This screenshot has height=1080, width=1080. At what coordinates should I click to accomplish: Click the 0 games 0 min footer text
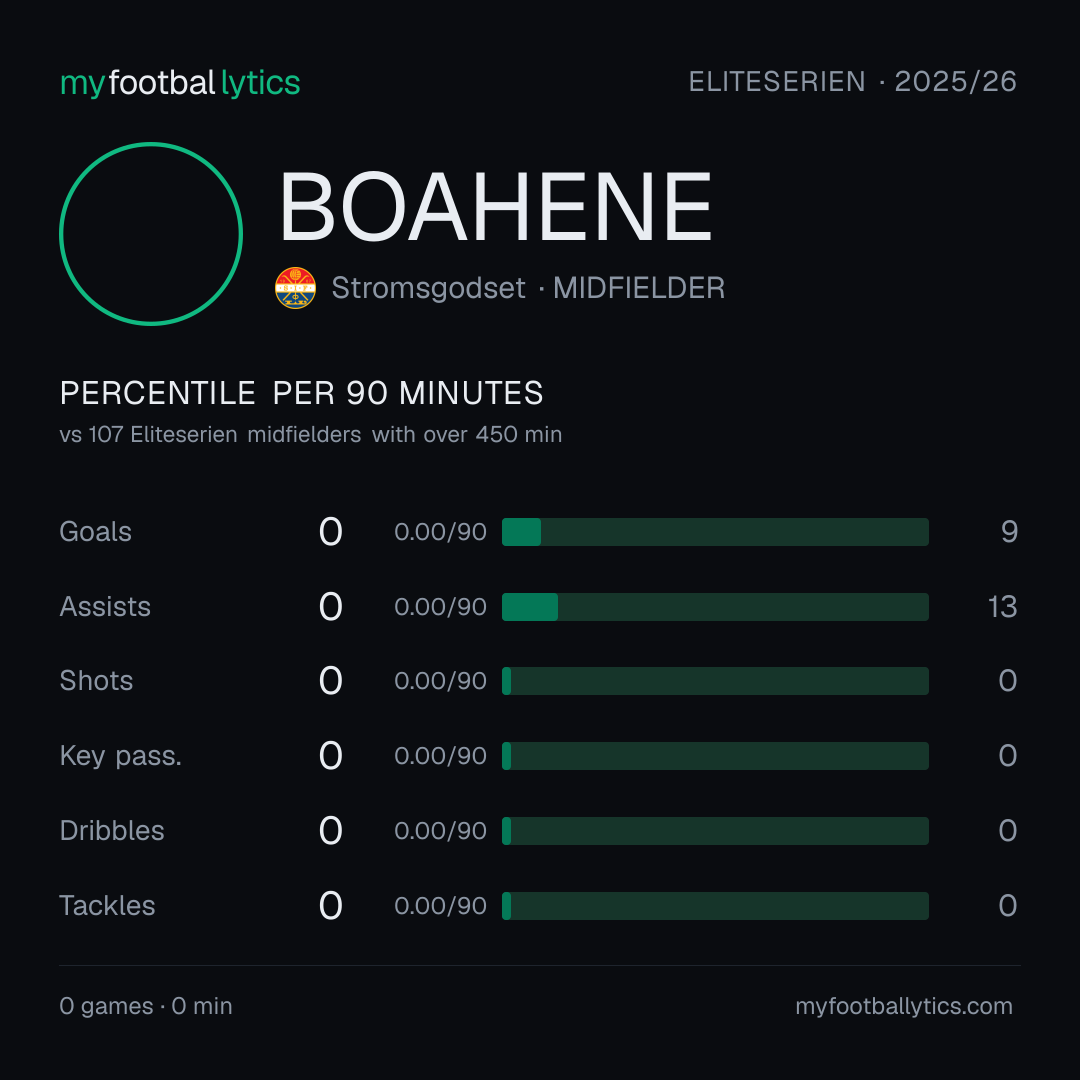click(146, 1006)
